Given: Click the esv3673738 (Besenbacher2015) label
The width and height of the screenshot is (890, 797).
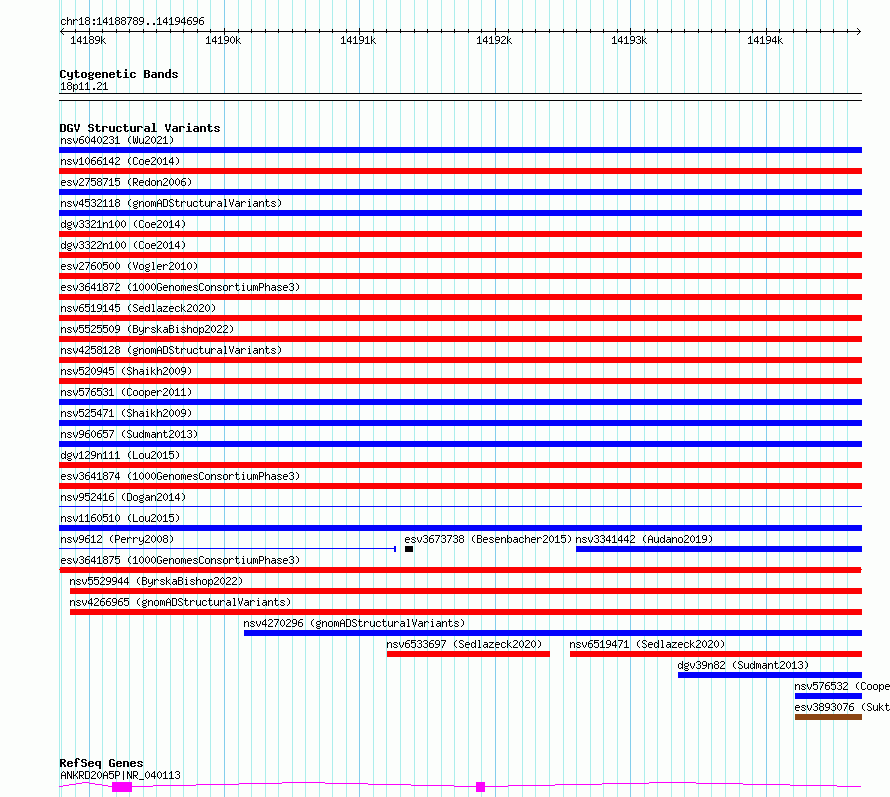Looking at the screenshot, I should point(488,539).
